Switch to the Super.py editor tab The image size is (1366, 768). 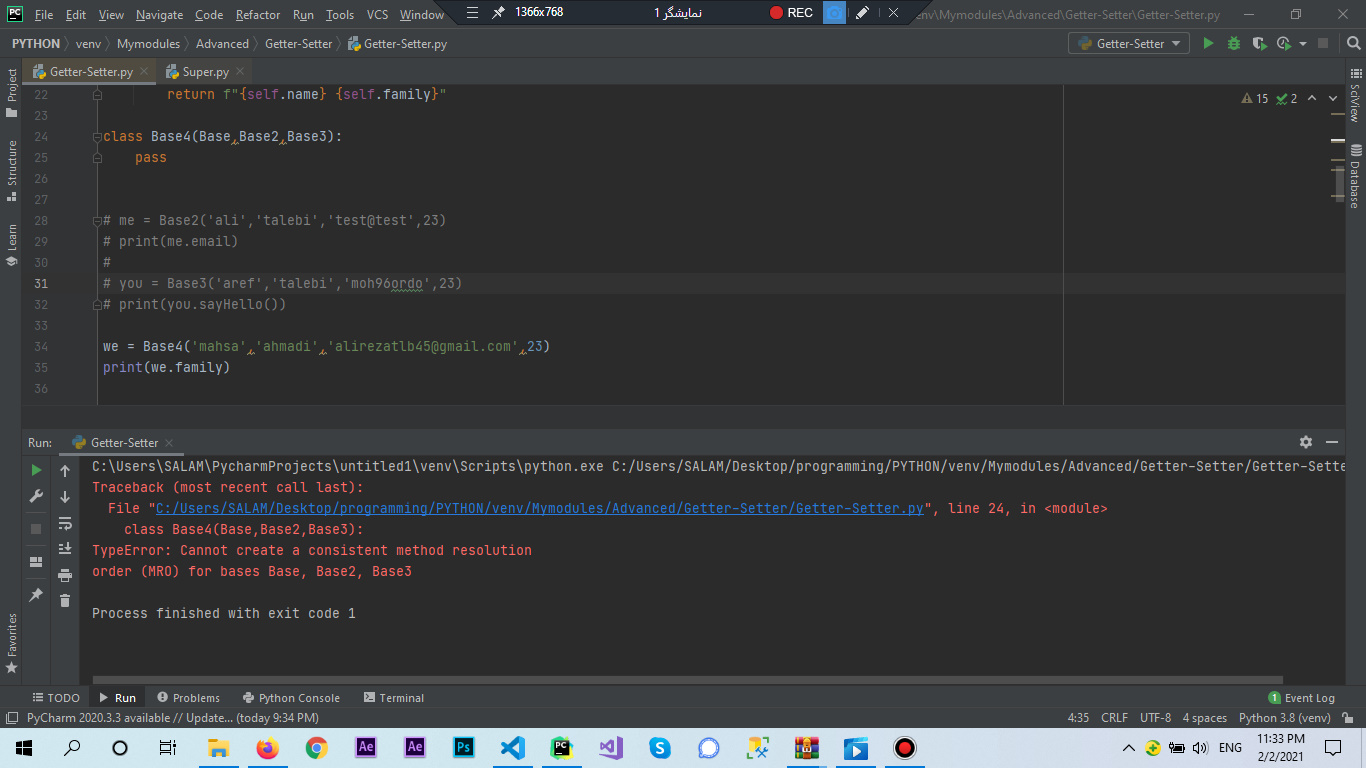coord(205,72)
